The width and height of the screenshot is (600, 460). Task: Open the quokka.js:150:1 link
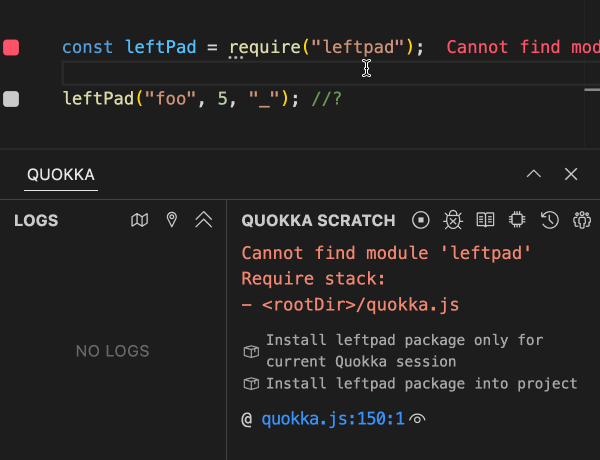click(x=332, y=419)
